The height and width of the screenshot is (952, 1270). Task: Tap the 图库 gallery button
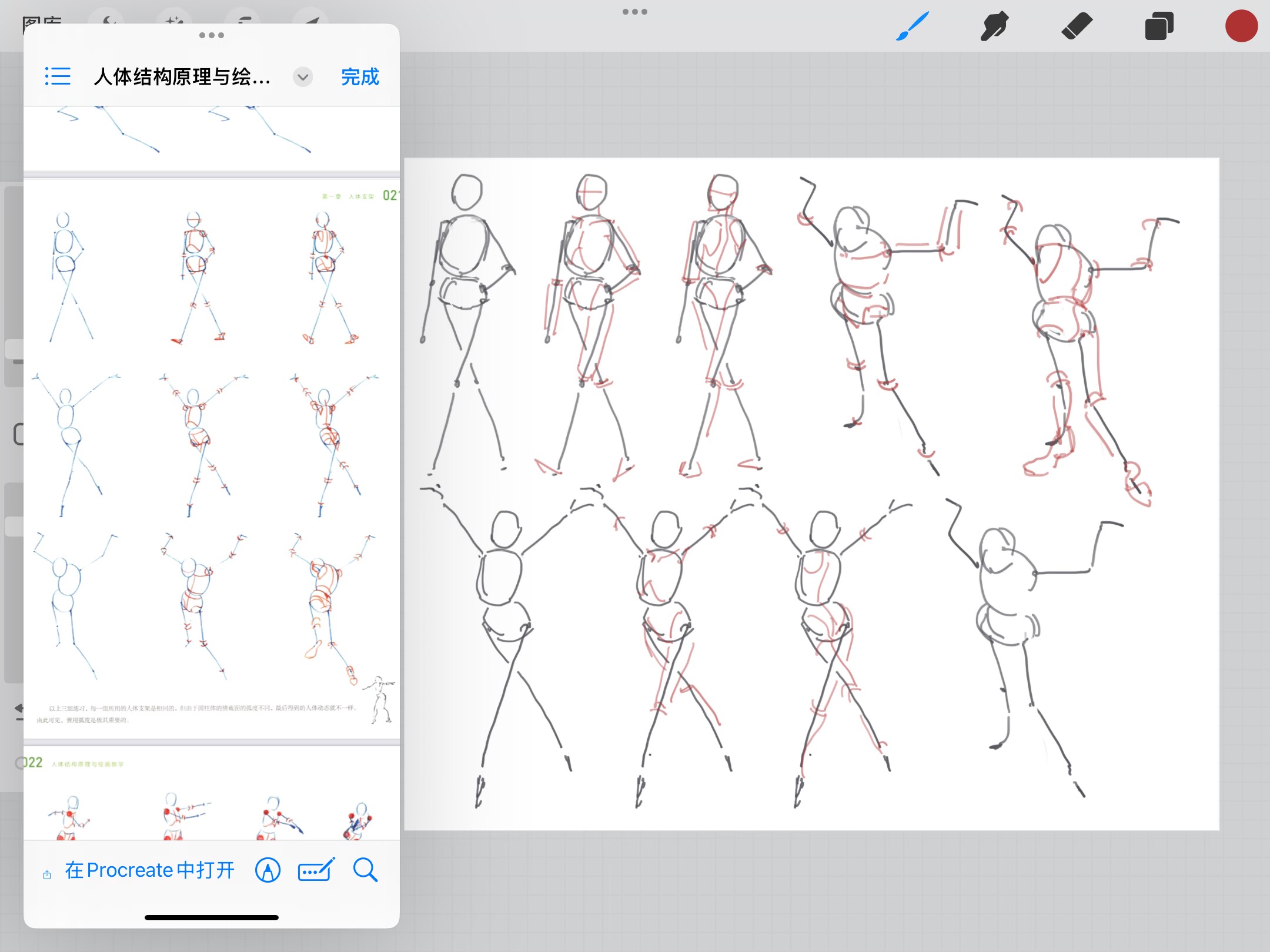(41, 19)
